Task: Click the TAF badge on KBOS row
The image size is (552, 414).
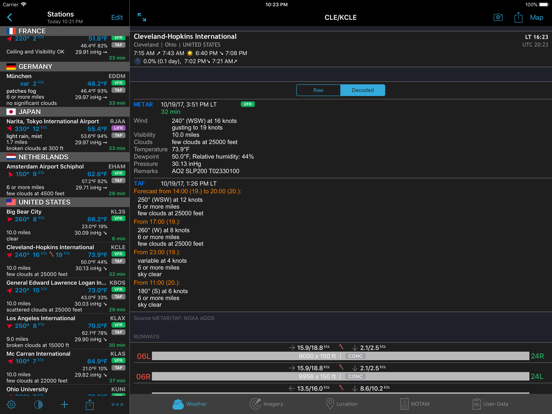Action: (118, 297)
